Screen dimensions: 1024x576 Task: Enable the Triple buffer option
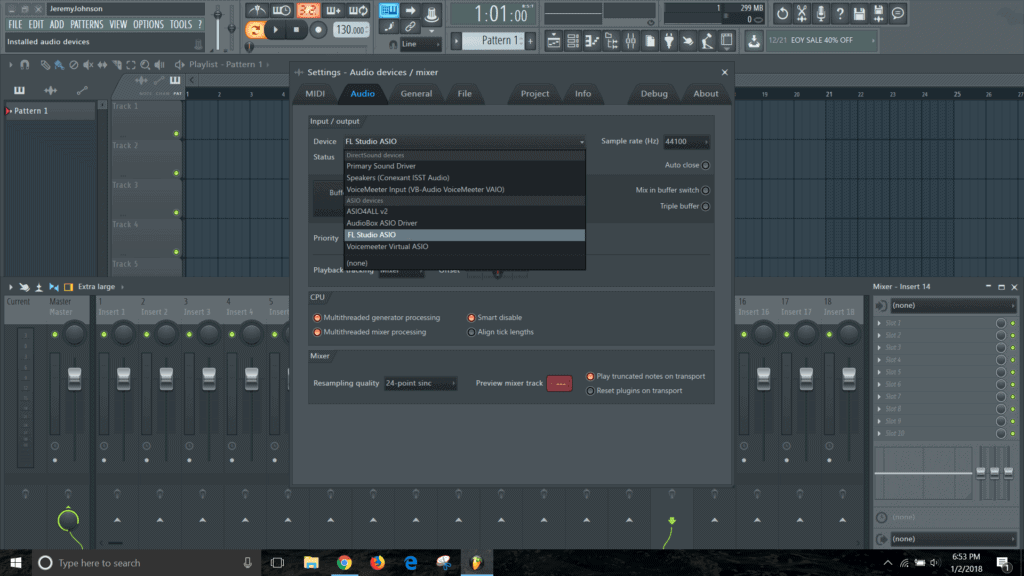707,206
